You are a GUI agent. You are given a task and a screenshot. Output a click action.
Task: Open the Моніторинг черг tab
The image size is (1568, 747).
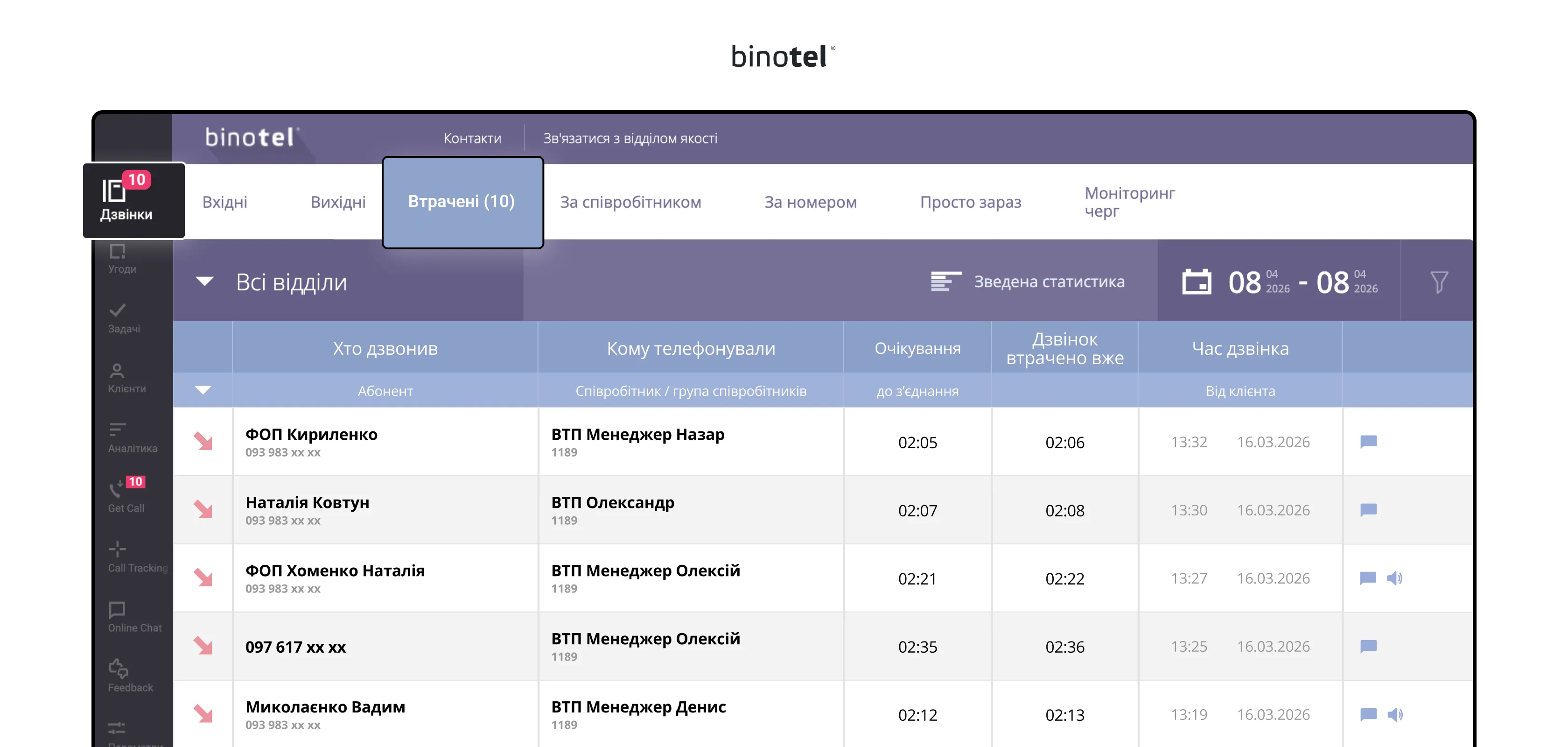[x=1130, y=202]
